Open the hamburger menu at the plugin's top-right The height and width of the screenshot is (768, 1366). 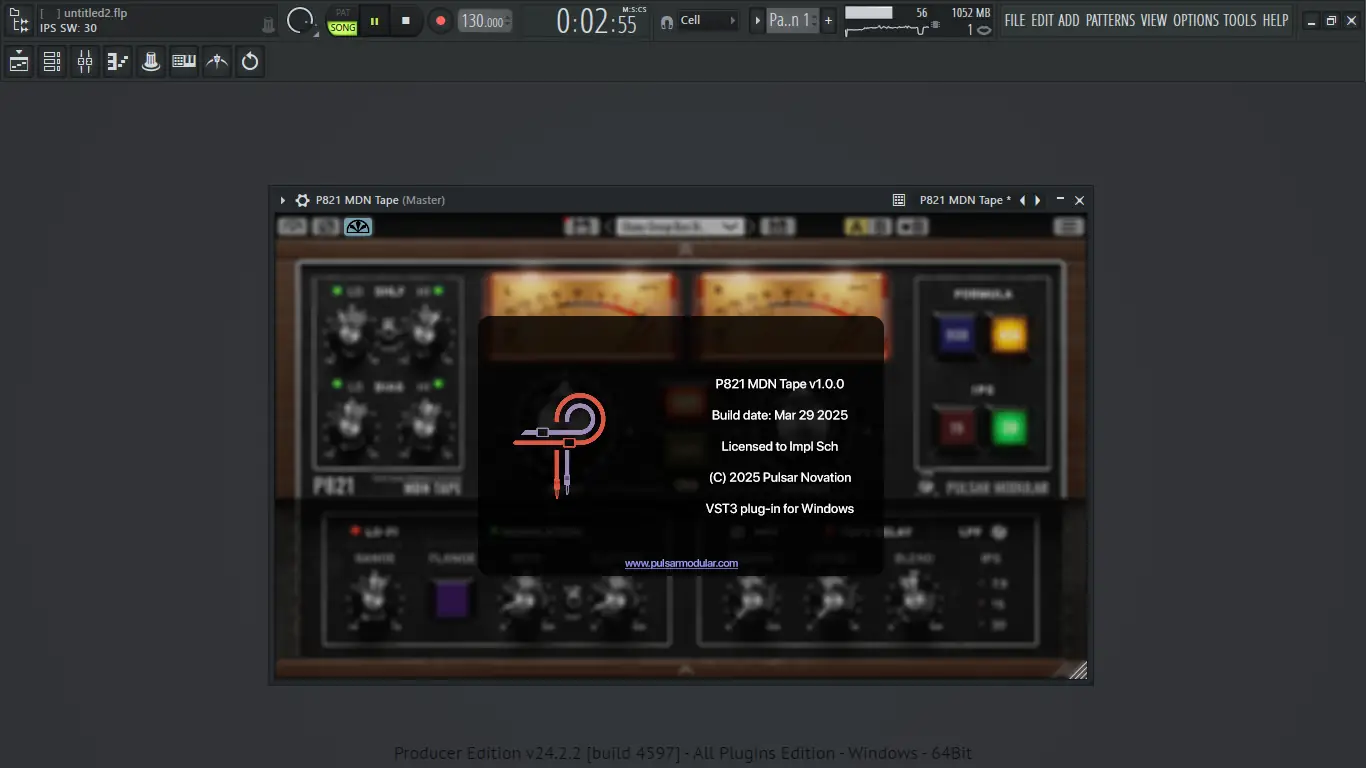[1069, 227]
